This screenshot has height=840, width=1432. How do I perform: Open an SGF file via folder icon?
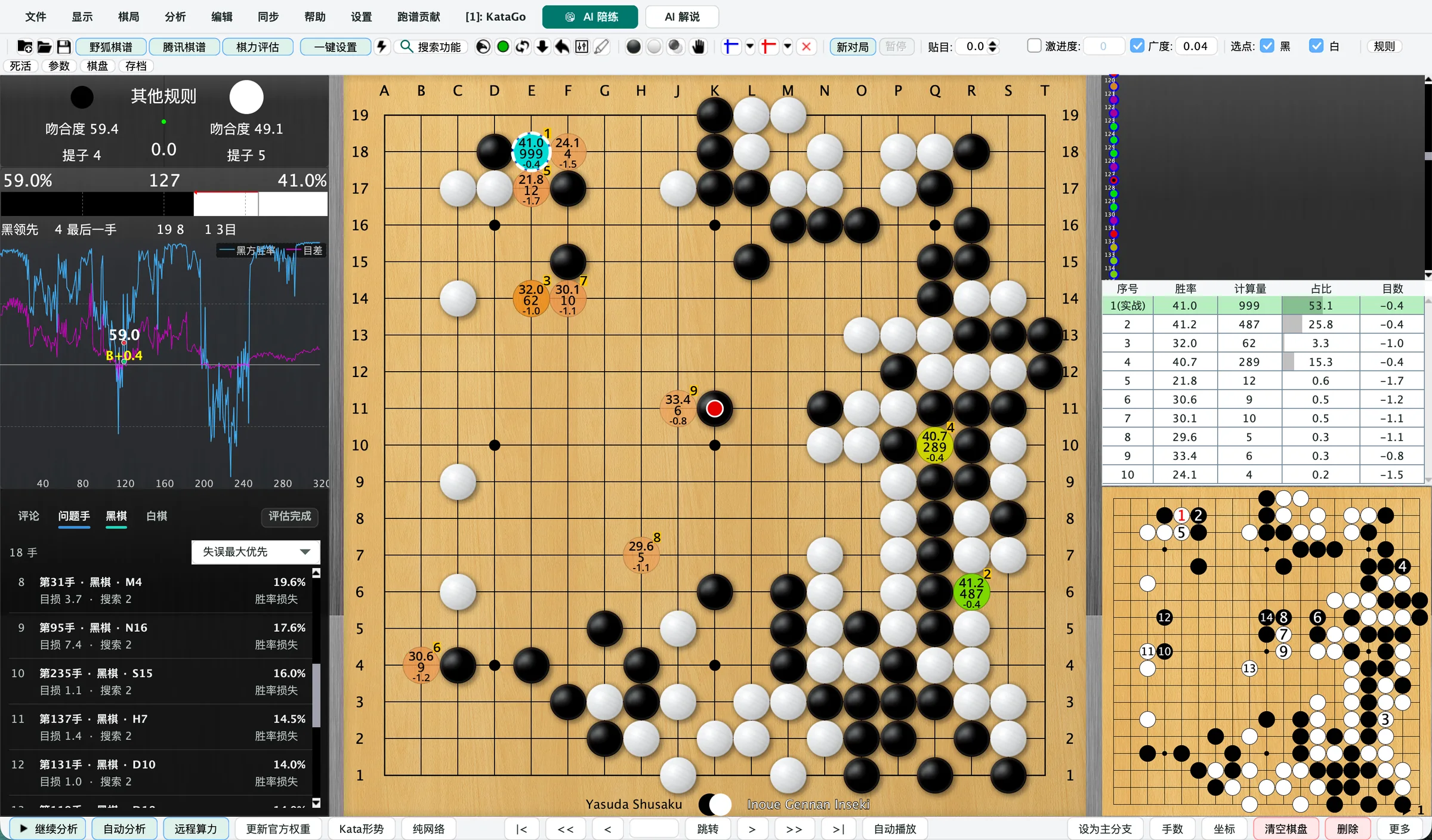pos(45,47)
